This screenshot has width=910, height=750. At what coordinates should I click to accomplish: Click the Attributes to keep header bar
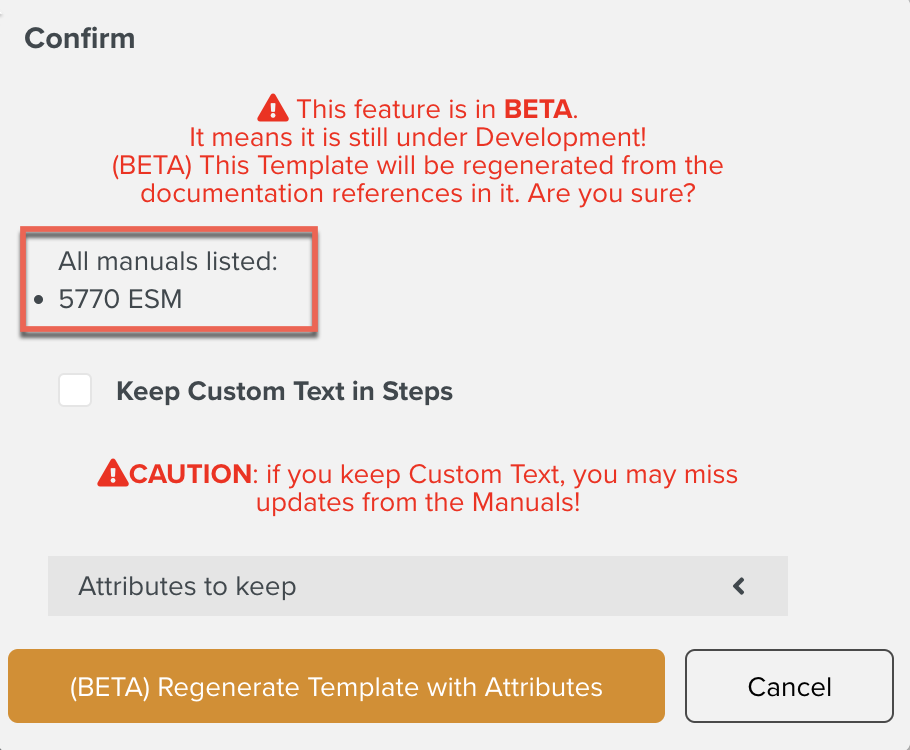(417, 586)
